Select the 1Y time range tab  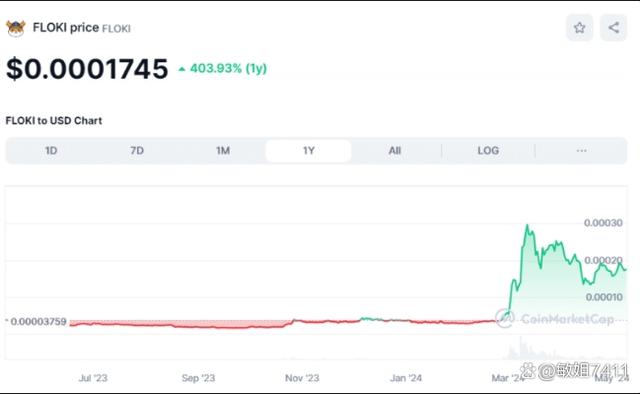click(309, 151)
